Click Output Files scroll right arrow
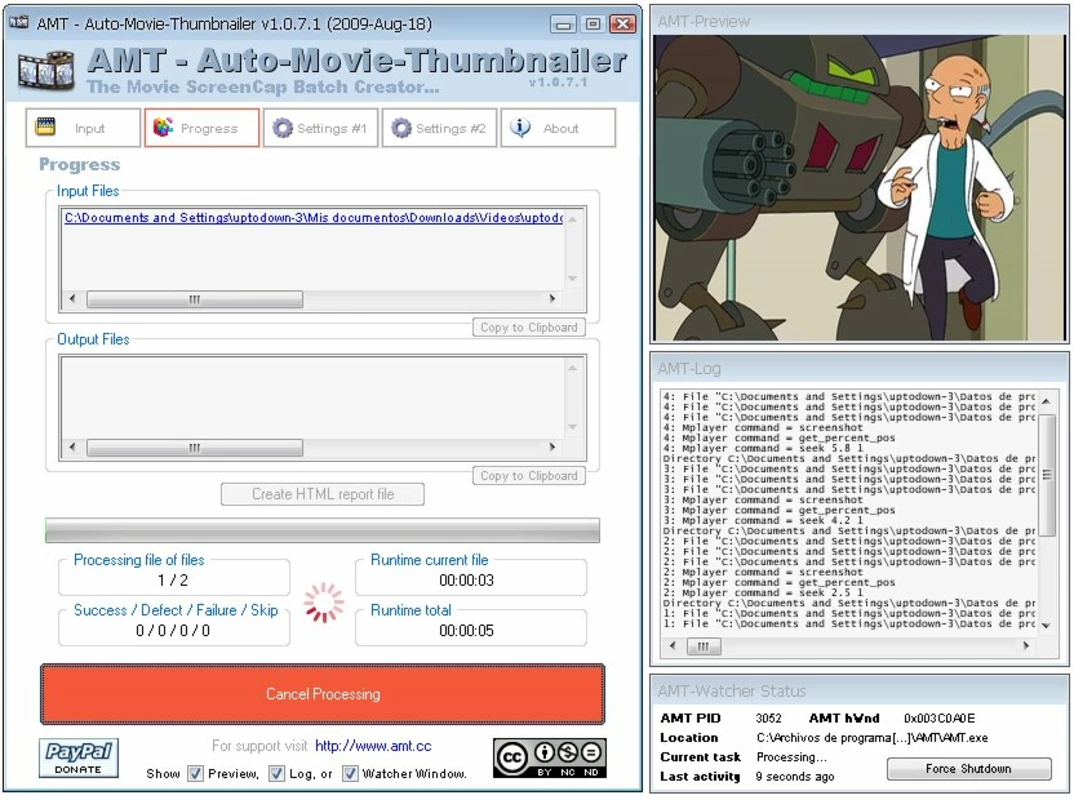The width and height of the screenshot is (1074, 800). [552, 447]
